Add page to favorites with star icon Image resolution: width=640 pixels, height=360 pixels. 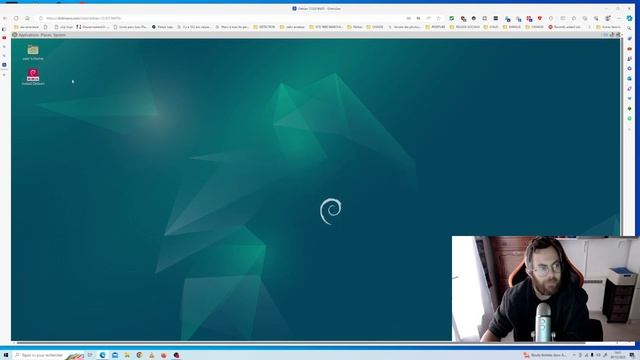pos(439,18)
